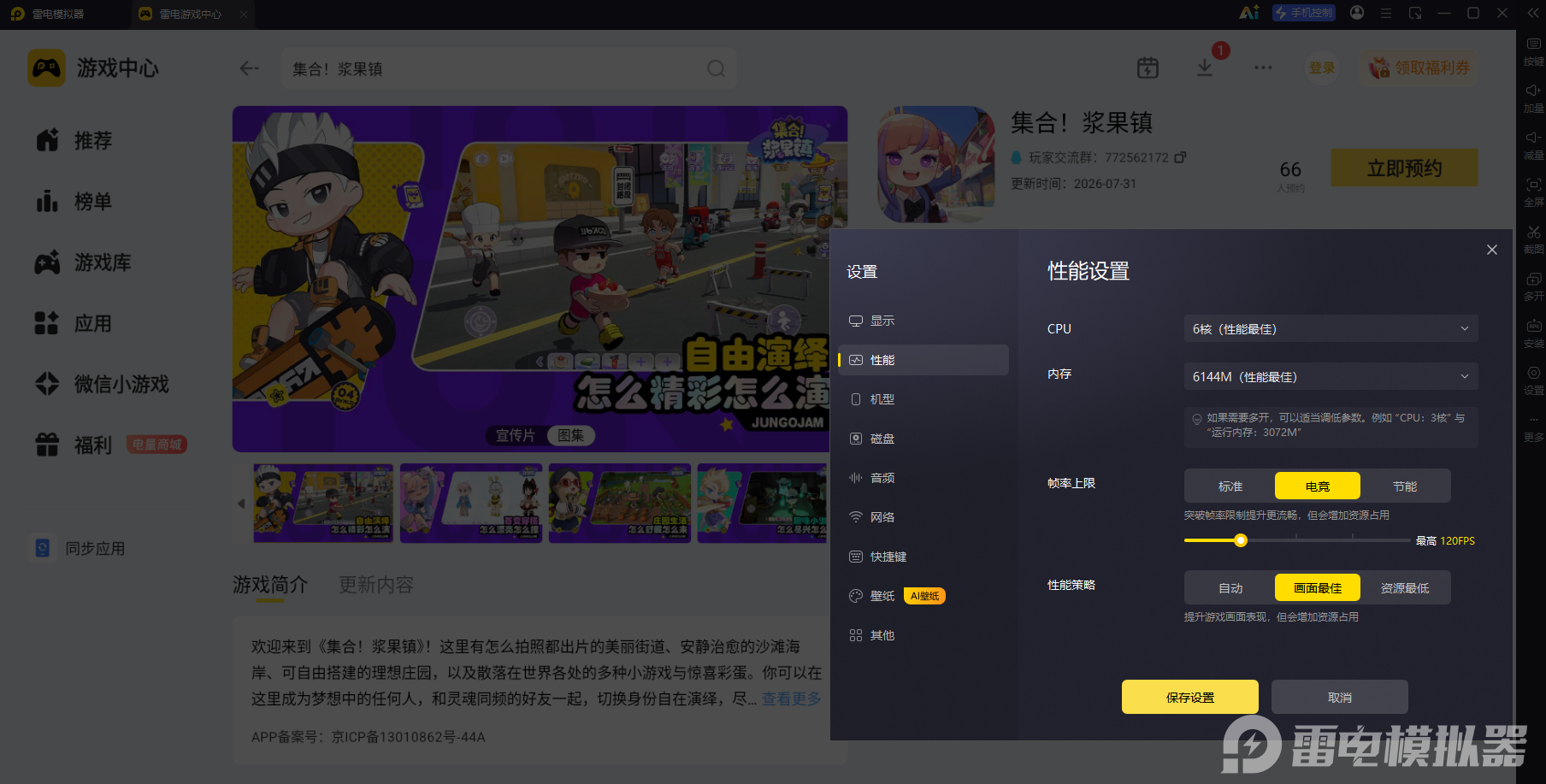The image size is (1546, 784).
Task: Choose 自动 performance strategy
Action: click(1230, 588)
